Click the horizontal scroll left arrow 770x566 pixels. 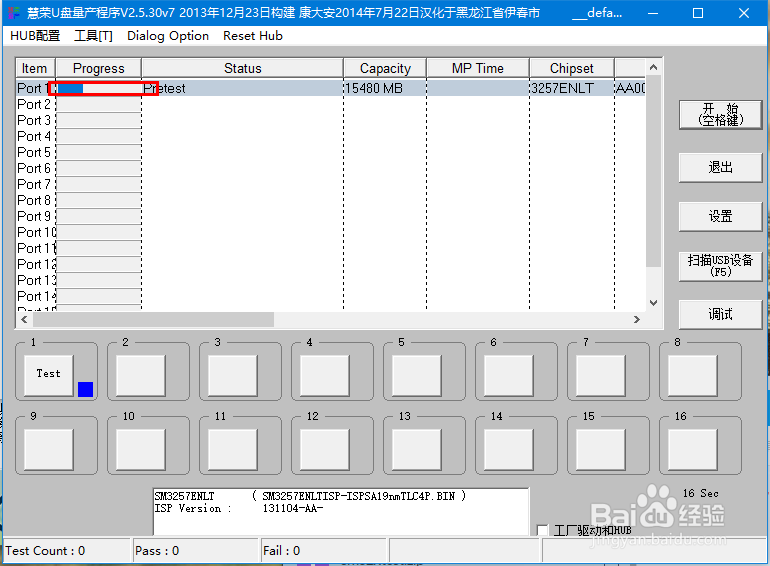24,320
